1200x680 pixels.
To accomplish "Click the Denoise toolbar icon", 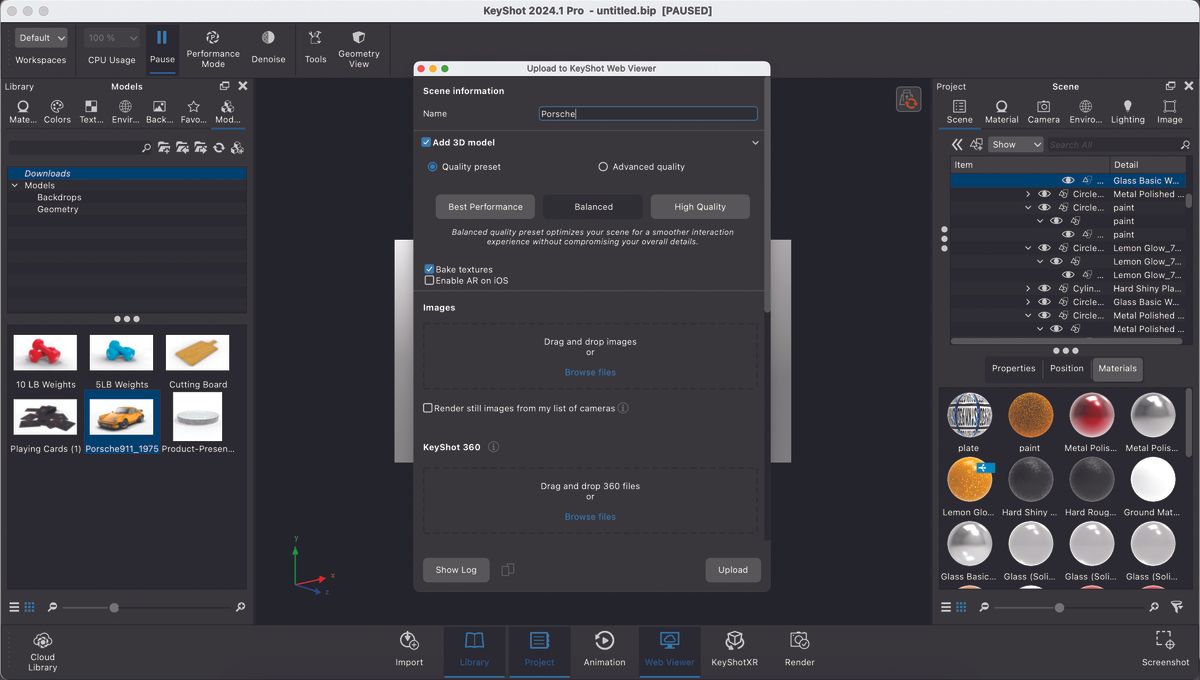I will click(268, 38).
